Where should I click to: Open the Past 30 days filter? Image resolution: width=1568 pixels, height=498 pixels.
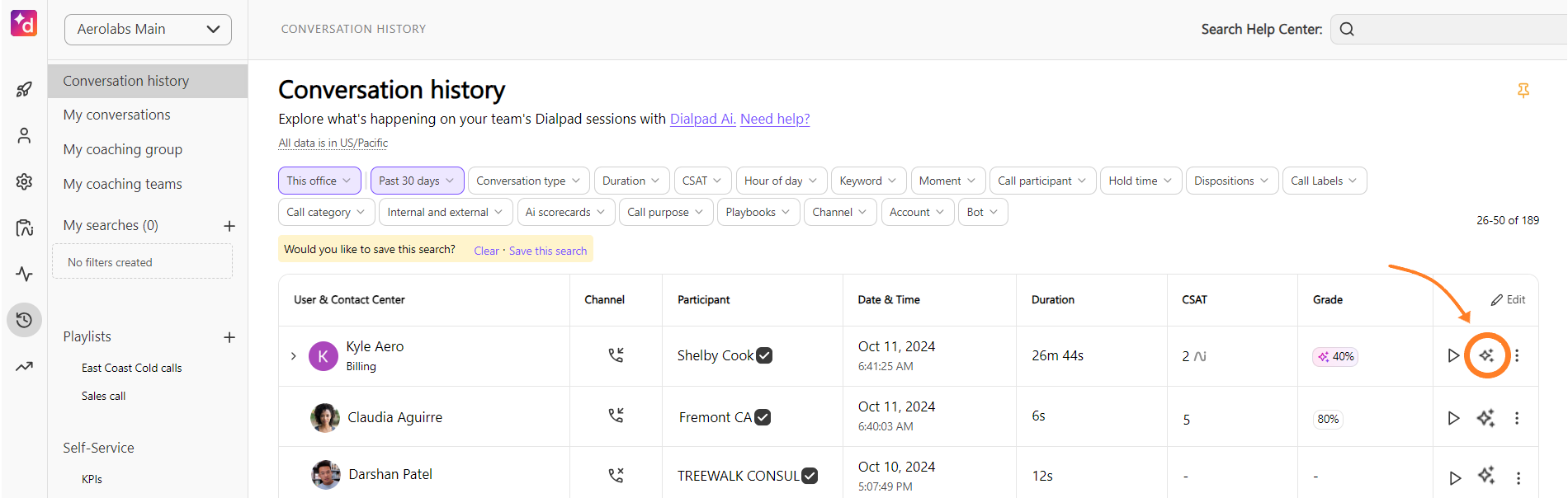coord(417,181)
